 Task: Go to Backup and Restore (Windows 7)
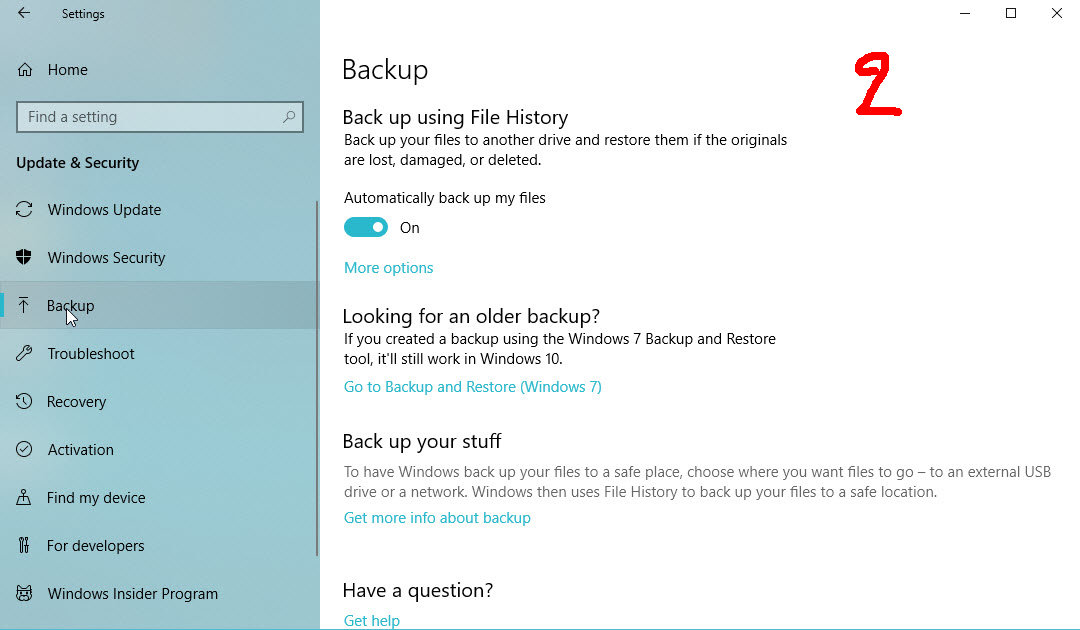473,387
